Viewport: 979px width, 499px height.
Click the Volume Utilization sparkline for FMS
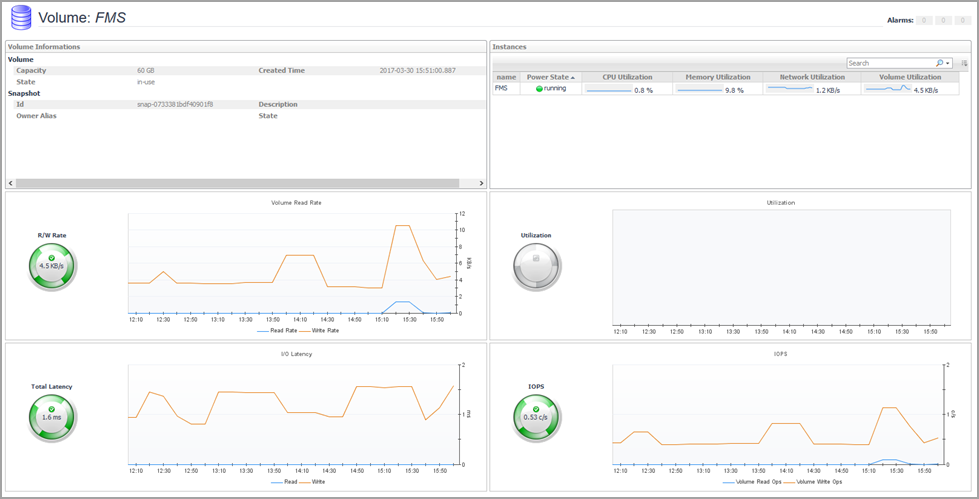888,89
